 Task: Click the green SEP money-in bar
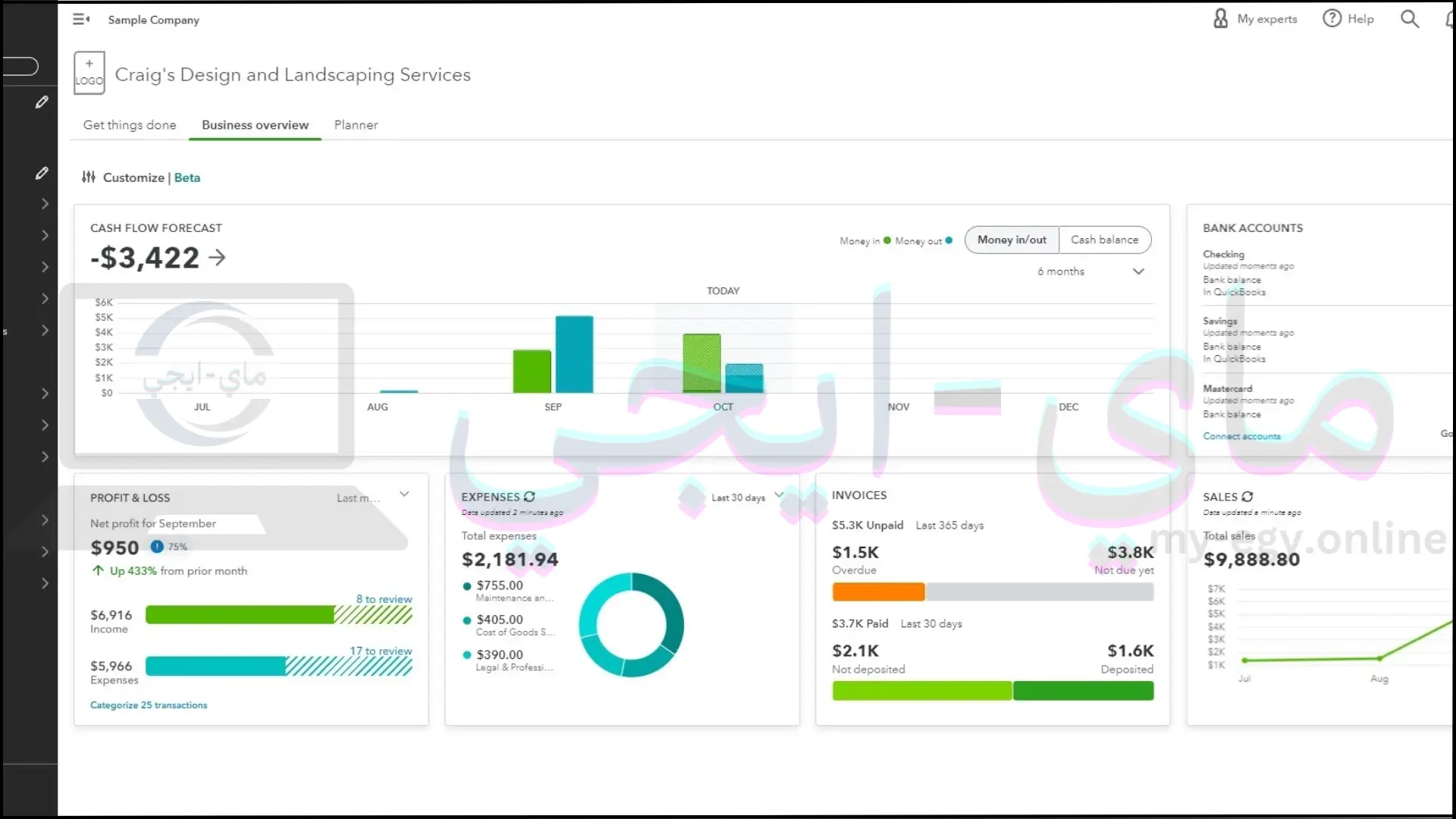tap(532, 371)
